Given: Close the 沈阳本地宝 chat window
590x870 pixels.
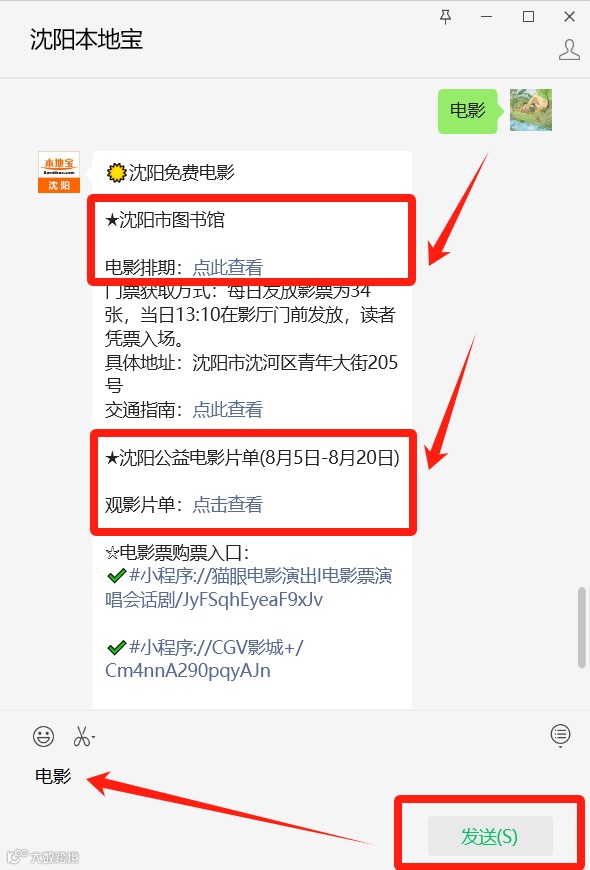Looking at the screenshot, I should tap(569, 17).
